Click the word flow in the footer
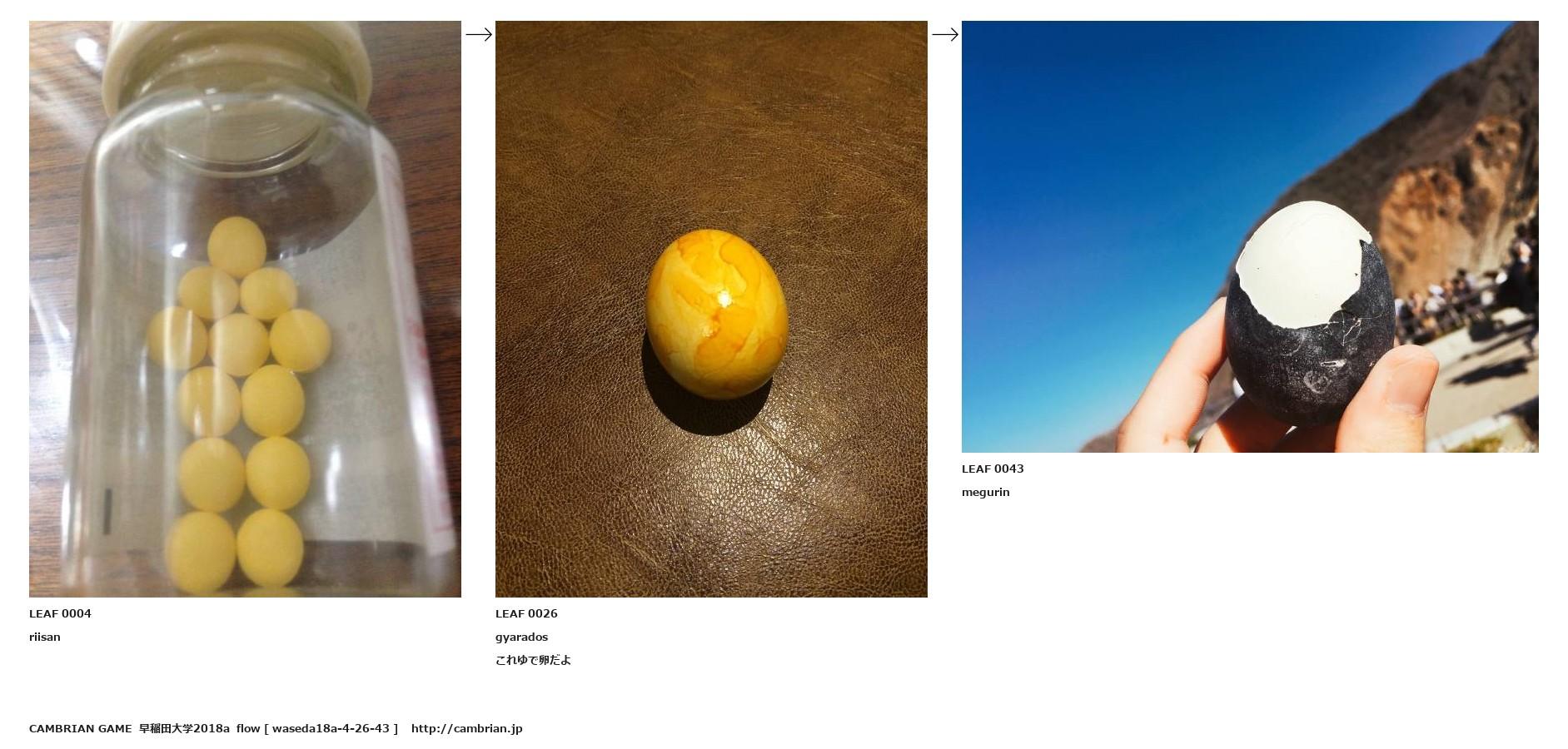Screen dimensions: 1568x749 click(248, 728)
